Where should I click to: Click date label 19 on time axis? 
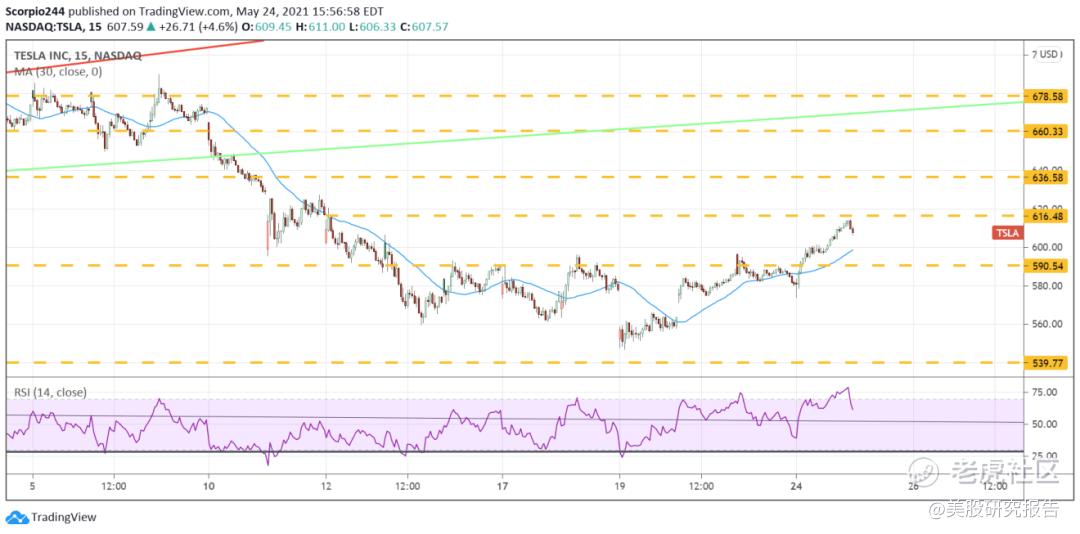[x=619, y=485]
